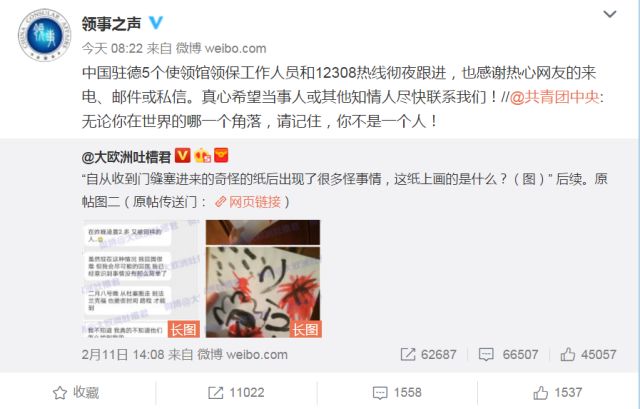This screenshot has width=640, height=409.
Task: Repost this post with 11022 reposts
Action: pos(236,393)
